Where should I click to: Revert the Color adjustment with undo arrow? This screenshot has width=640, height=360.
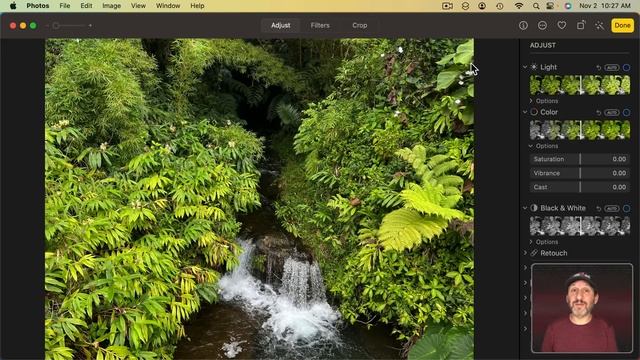[598, 113]
